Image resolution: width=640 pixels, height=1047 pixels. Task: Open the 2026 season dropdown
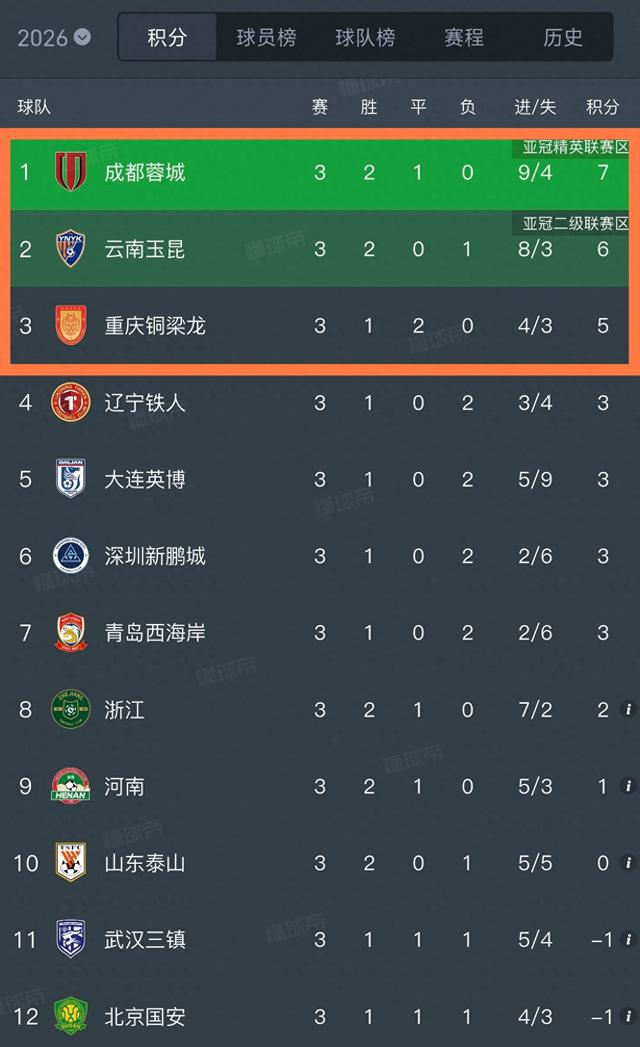[52, 36]
